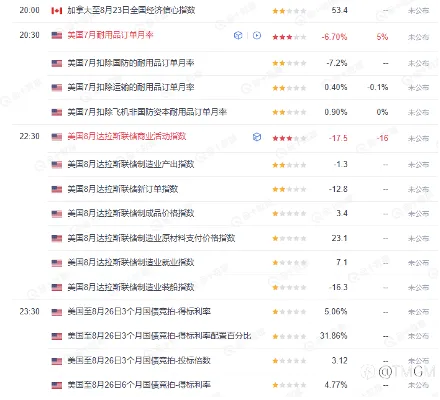The width and height of the screenshot is (440, 400).
Task: Click 未公布 in the 达拉斯联储新订单指数 row
Action: (x=419, y=190)
